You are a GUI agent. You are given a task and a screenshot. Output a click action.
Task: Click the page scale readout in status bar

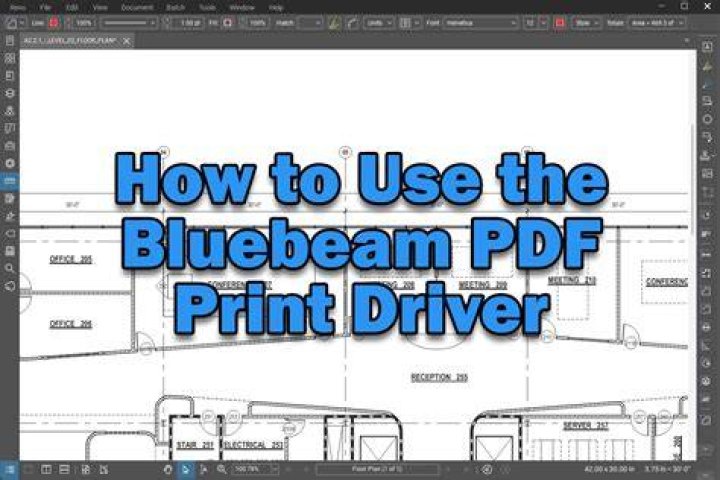click(x=668, y=469)
